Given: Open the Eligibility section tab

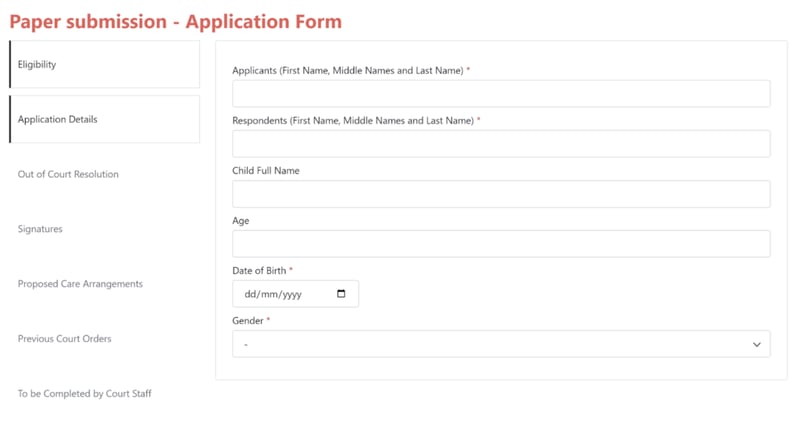Looking at the screenshot, I should tap(105, 65).
